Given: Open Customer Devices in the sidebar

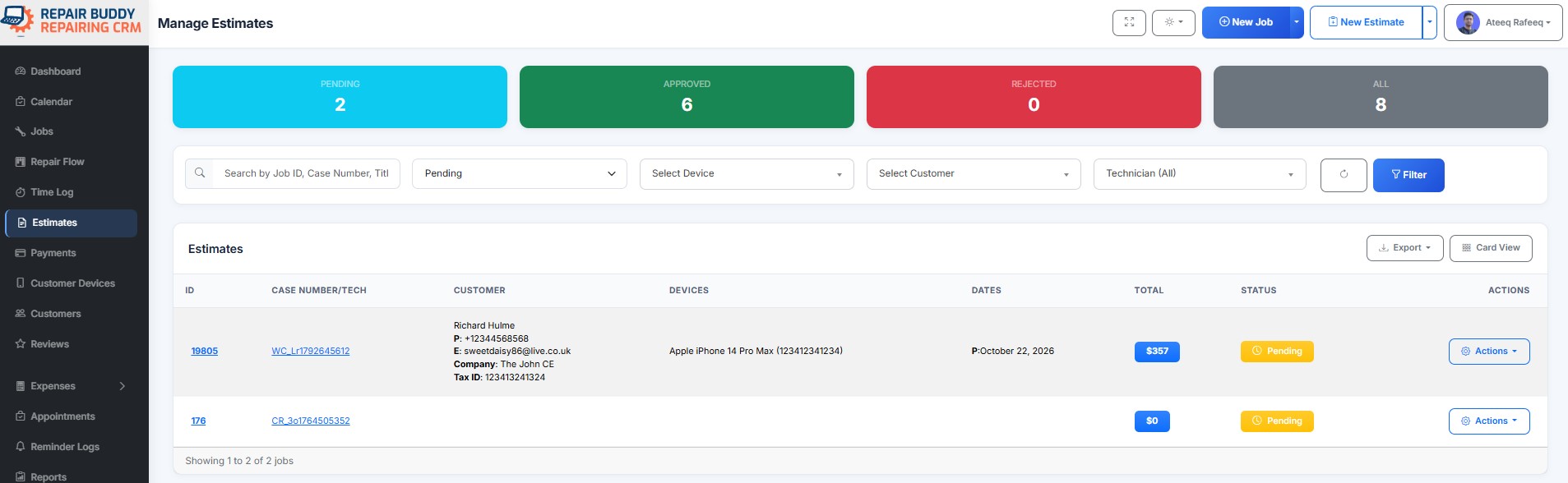Looking at the screenshot, I should 72,283.
